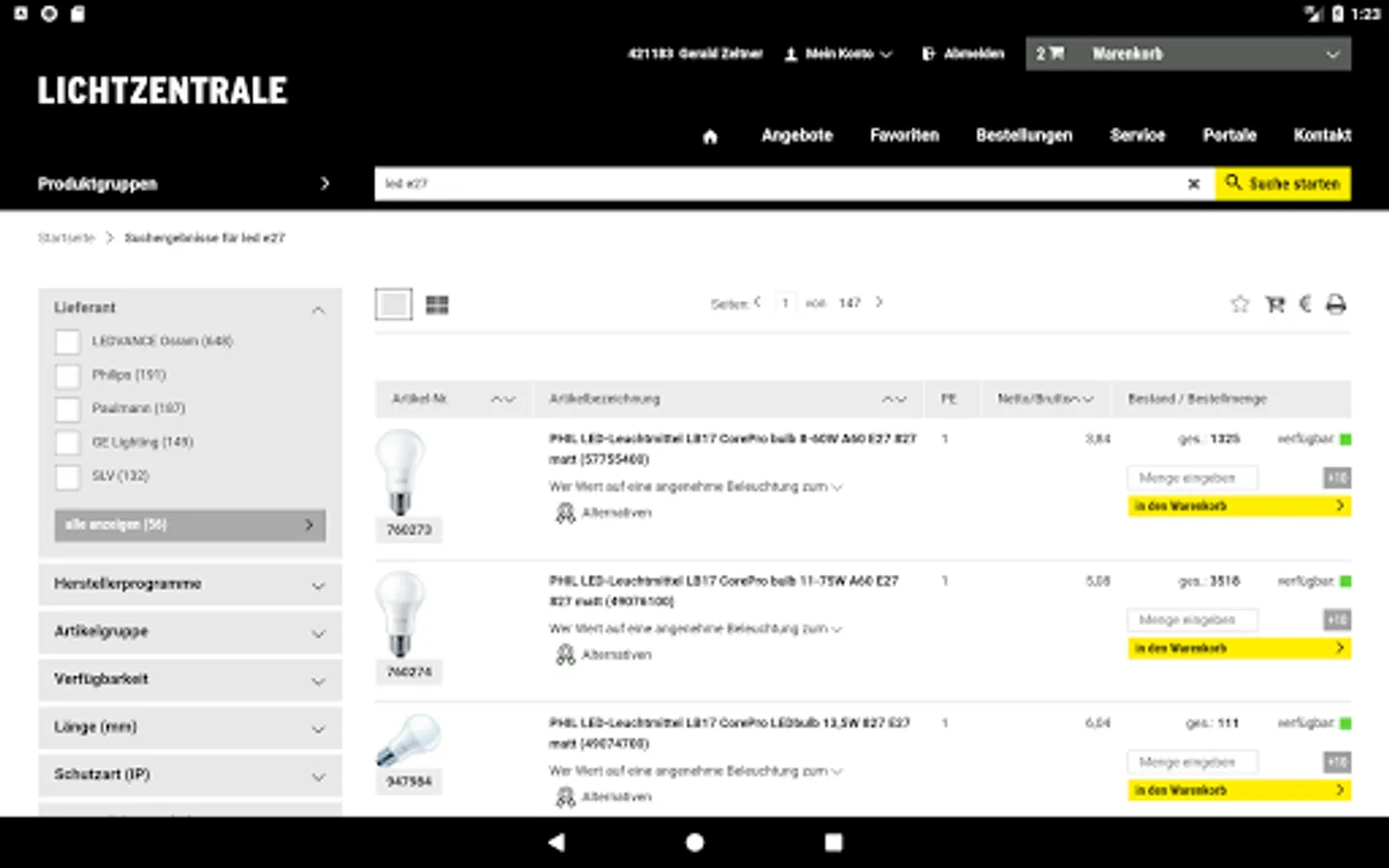
Task: Click +10 quantity button for article 760273
Action: pos(1337,478)
